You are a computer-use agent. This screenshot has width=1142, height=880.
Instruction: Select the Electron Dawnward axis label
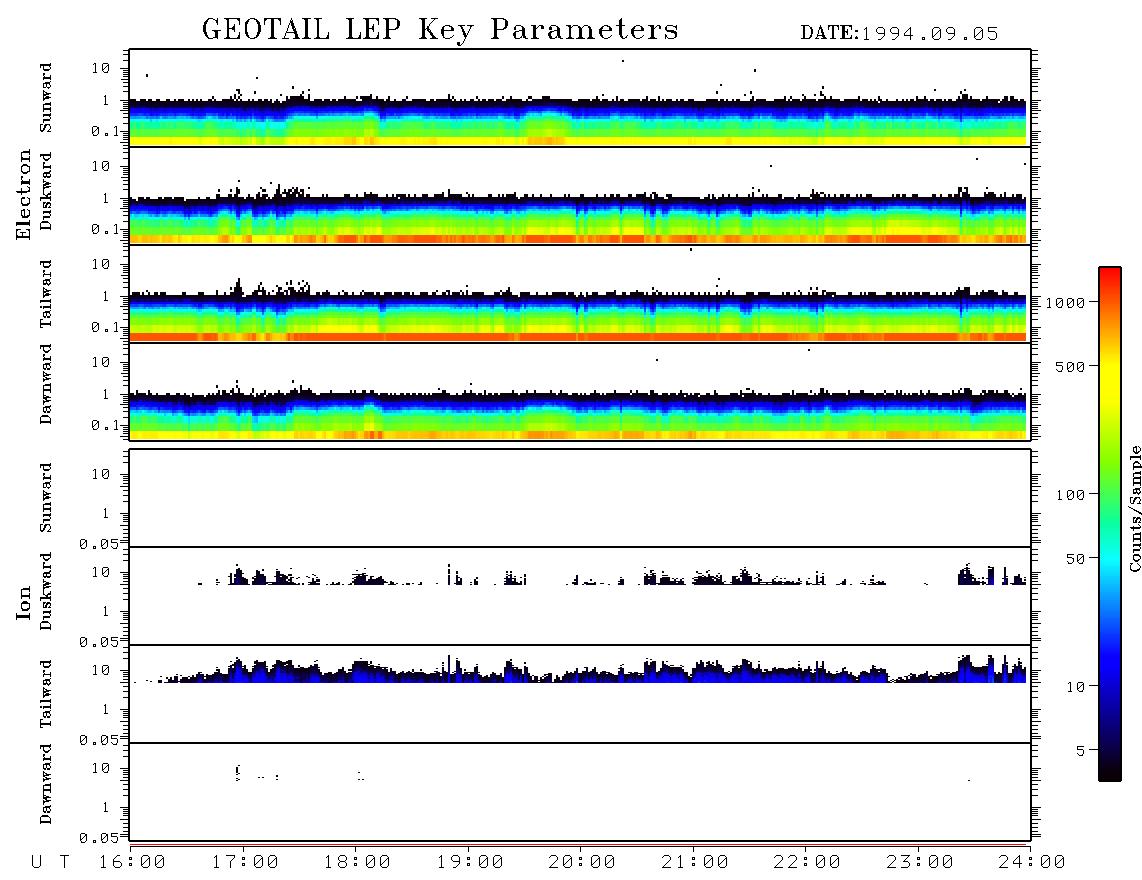coord(46,384)
